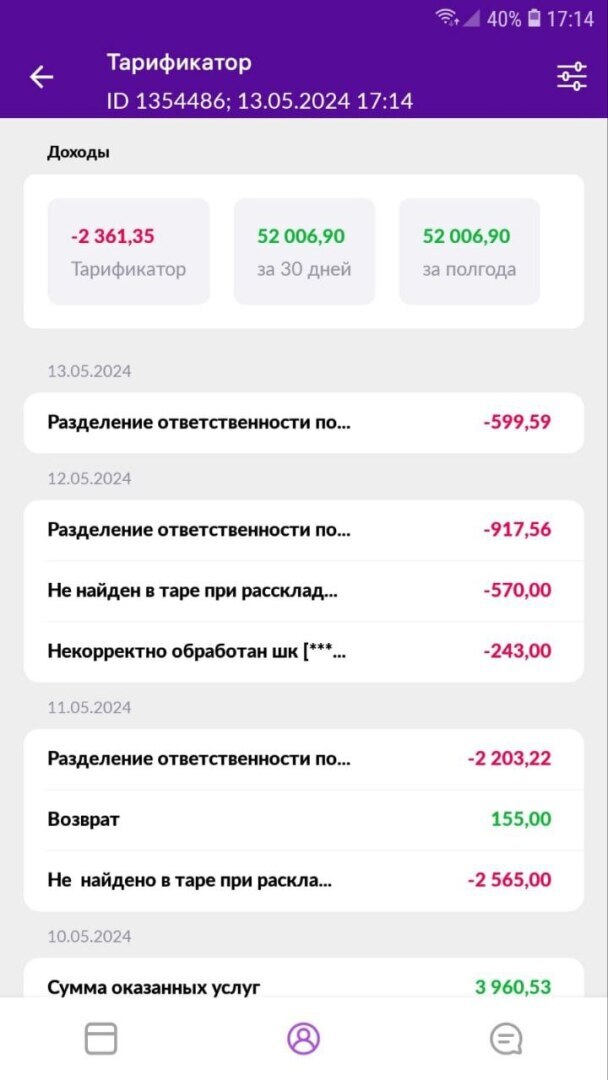Tap the cellular signal icon

point(471,18)
